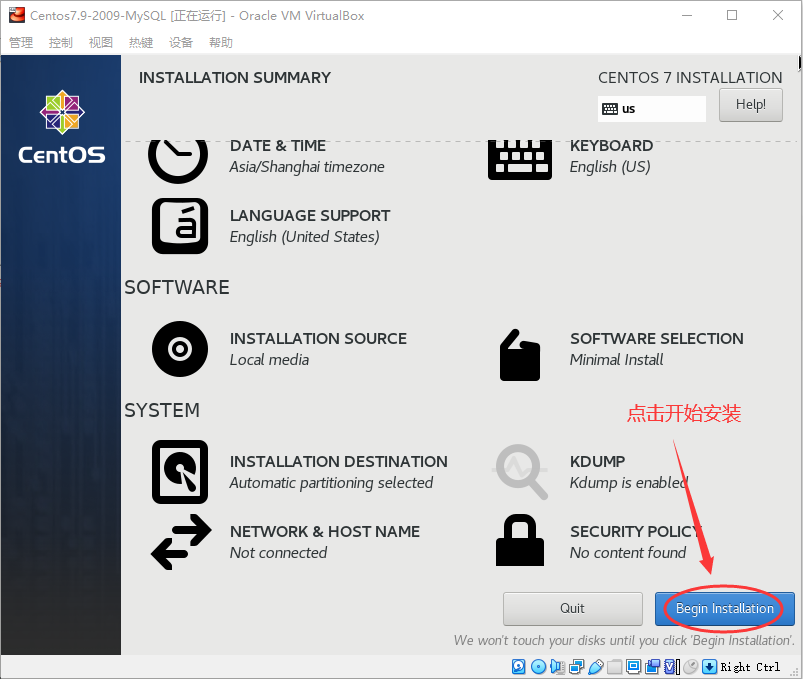Screen dimensions: 803x679
Task: Open the 设备 menu
Action: (181, 43)
